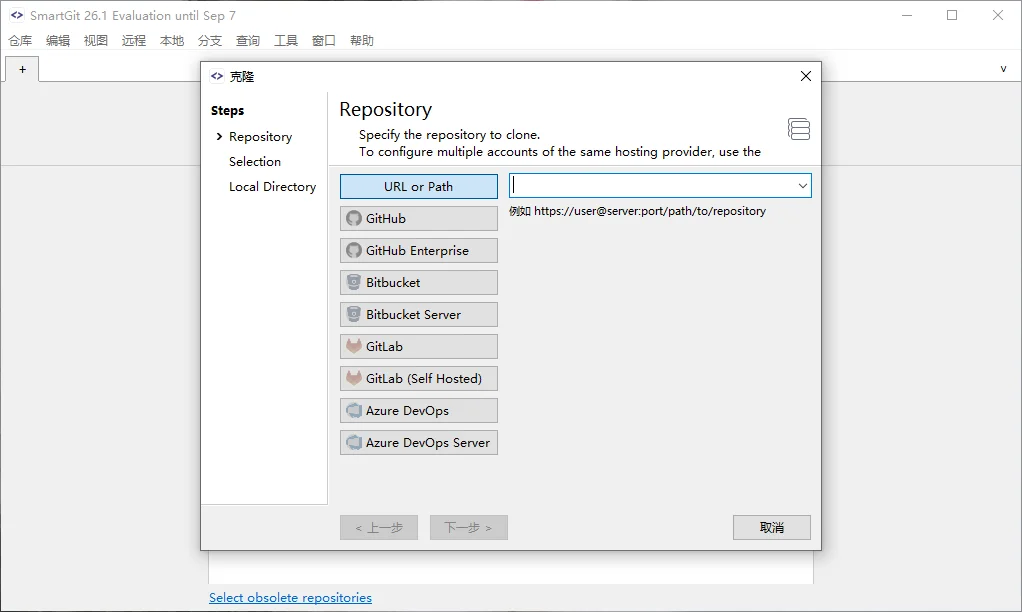Viewport: 1022px width, 612px height.
Task: Choose the GitLab fox icon
Action: tap(354, 346)
